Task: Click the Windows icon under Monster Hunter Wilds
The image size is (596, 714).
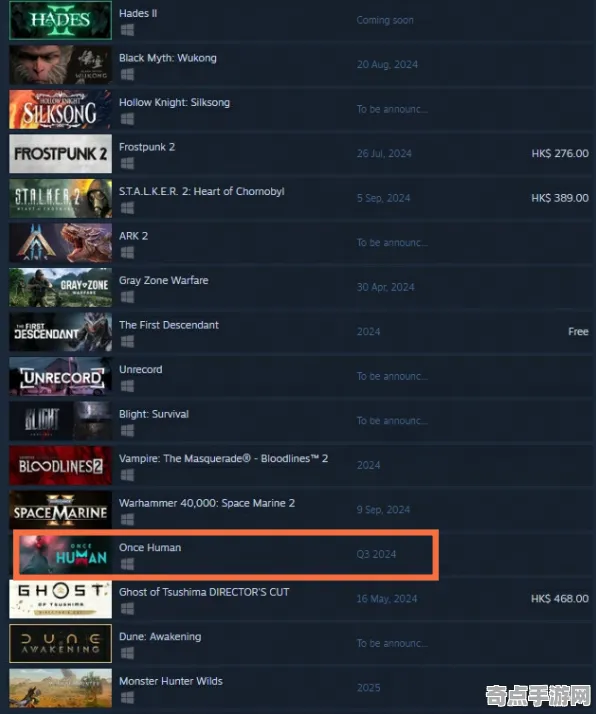Action: coord(127,698)
